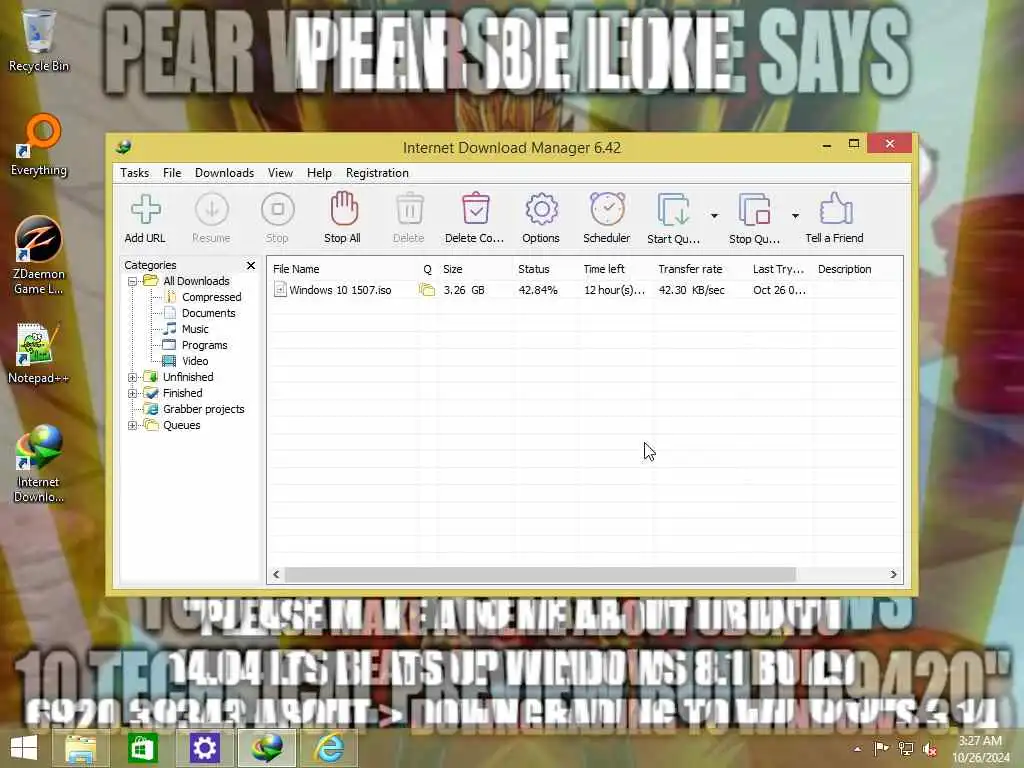Viewport: 1024px width, 768px height.
Task: Open the Downloads menu
Action: click(x=224, y=173)
